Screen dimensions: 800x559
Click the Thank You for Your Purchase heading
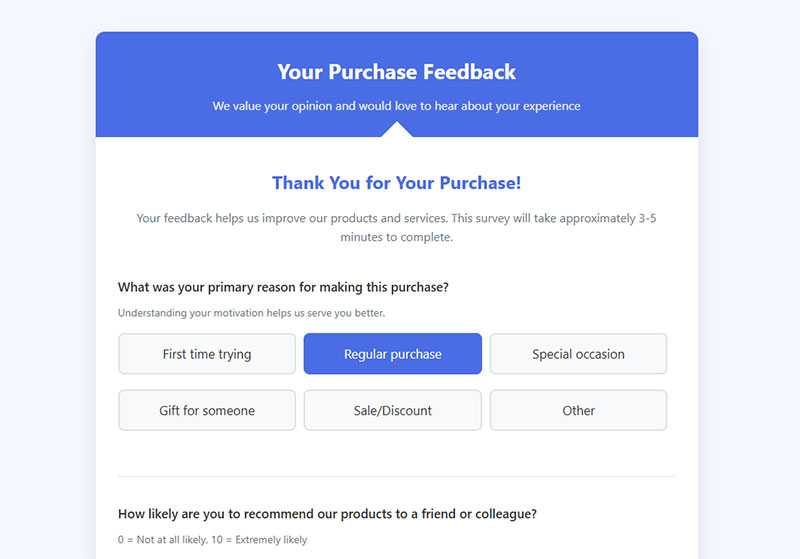click(396, 183)
